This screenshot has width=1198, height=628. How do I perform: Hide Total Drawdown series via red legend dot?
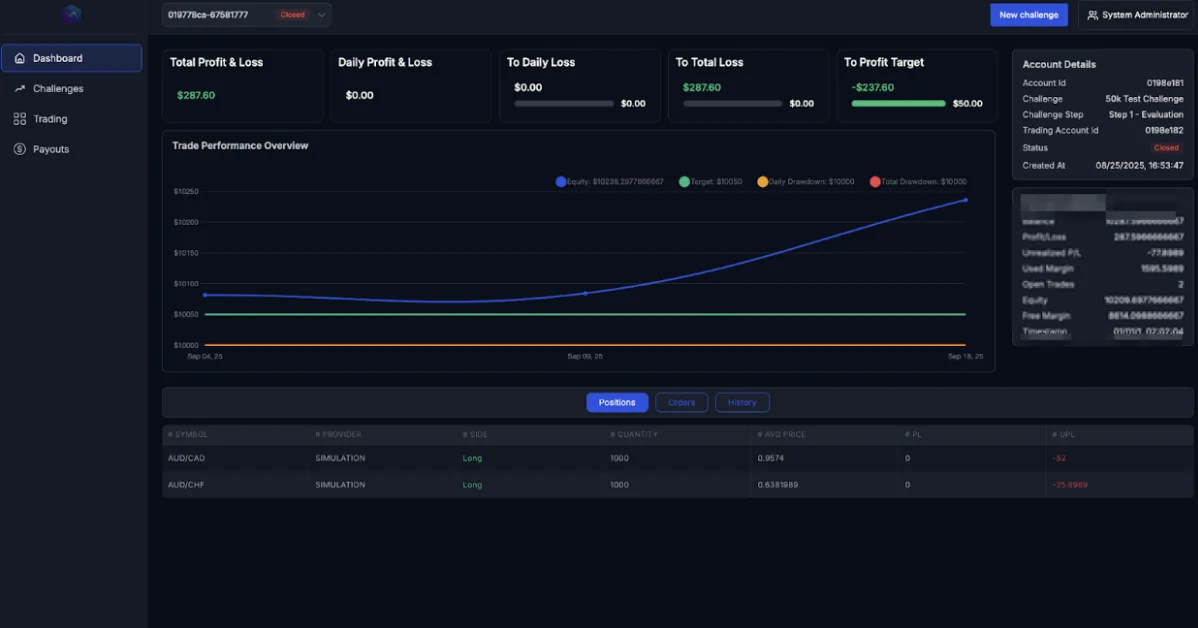pyautogui.click(x=875, y=182)
